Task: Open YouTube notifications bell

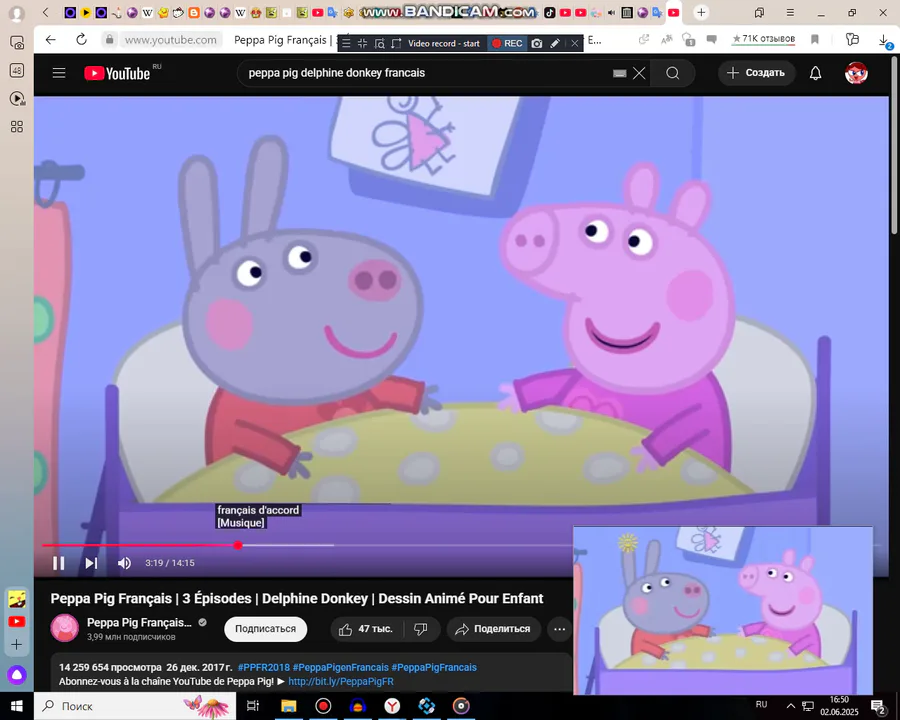Action: pyautogui.click(x=816, y=73)
